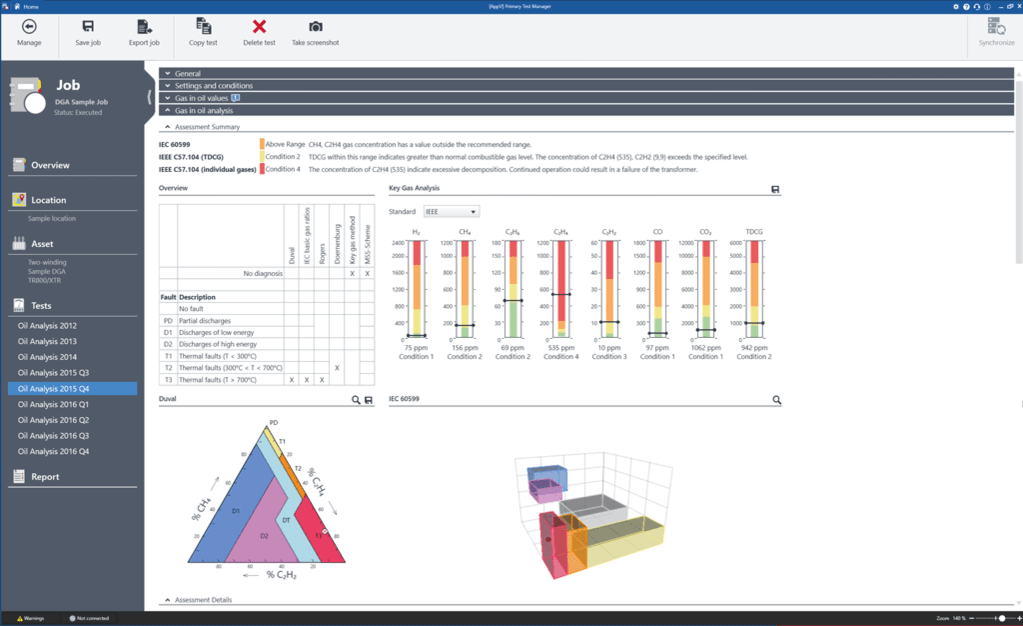The height and width of the screenshot is (626, 1023).
Task: Click the Synchronize icon
Action: click(x=996, y=26)
